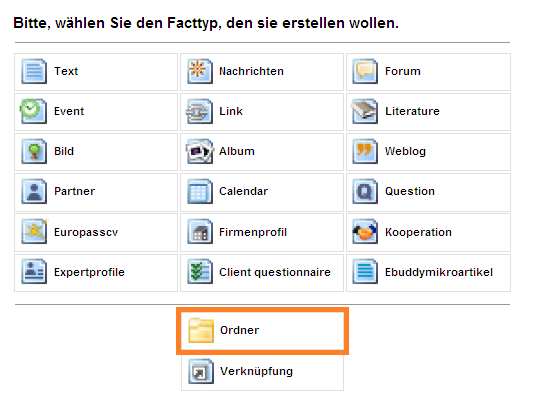The image size is (533, 411).
Task: Select the Partner label
Action: click(x=74, y=191)
